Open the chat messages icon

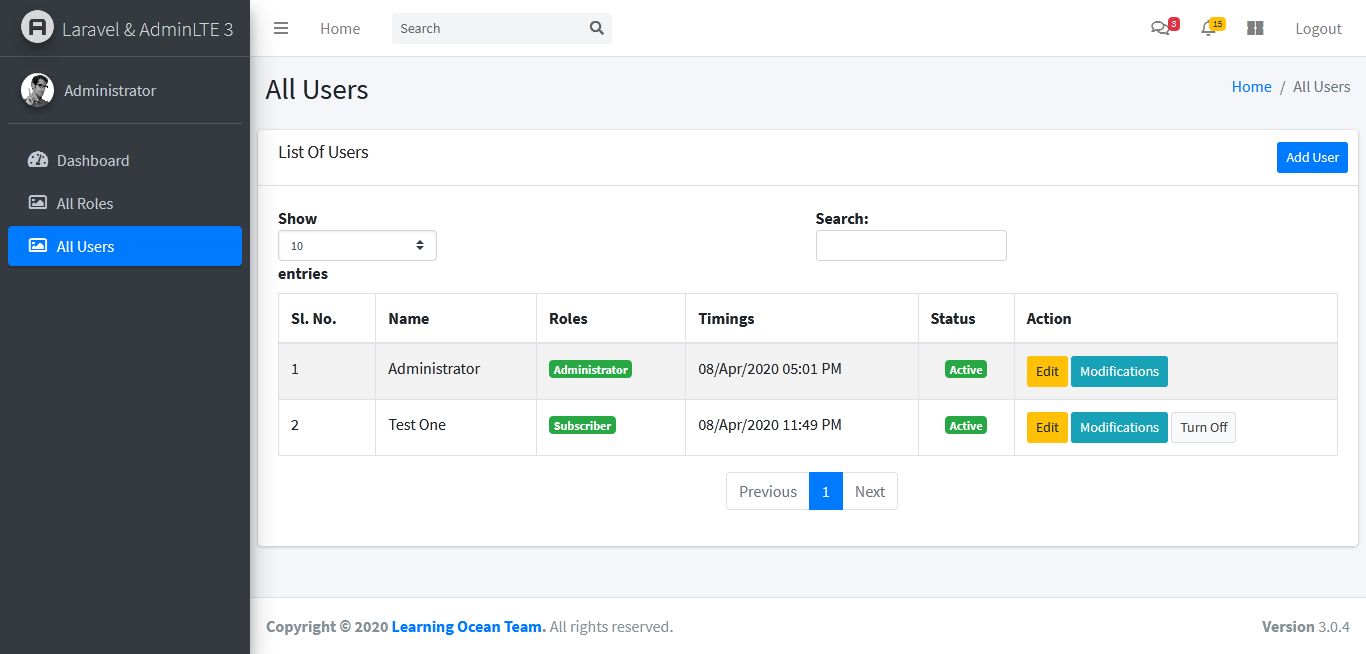(1160, 29)
